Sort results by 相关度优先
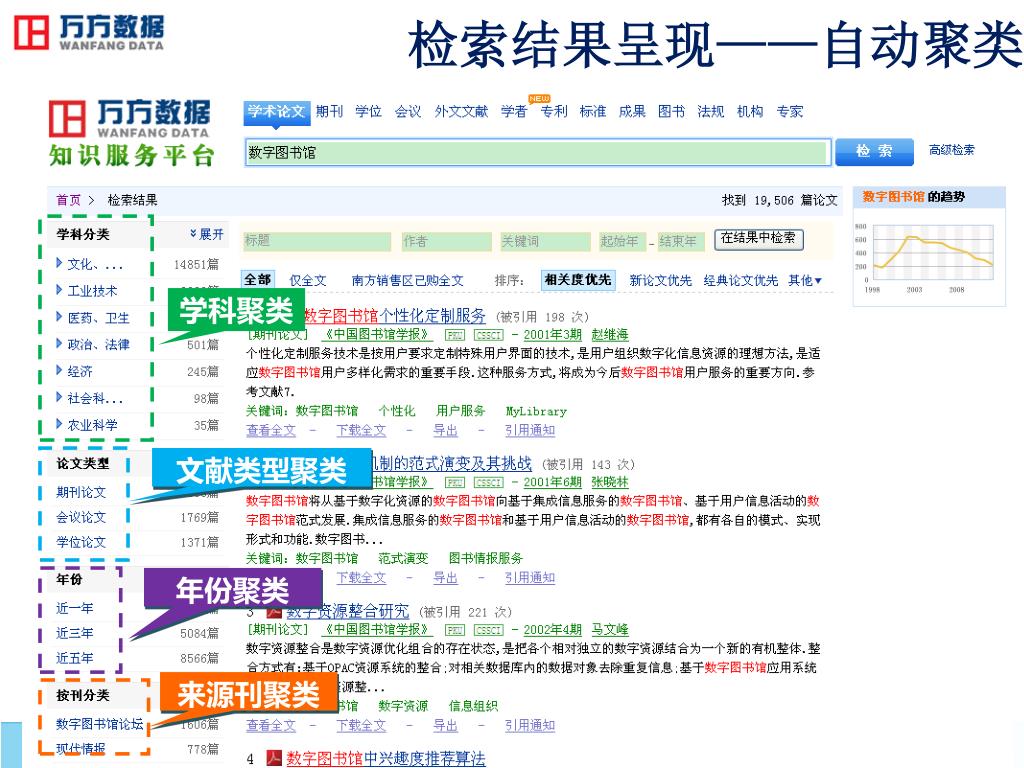The image size is (1024, 768). tap(578, 280)
